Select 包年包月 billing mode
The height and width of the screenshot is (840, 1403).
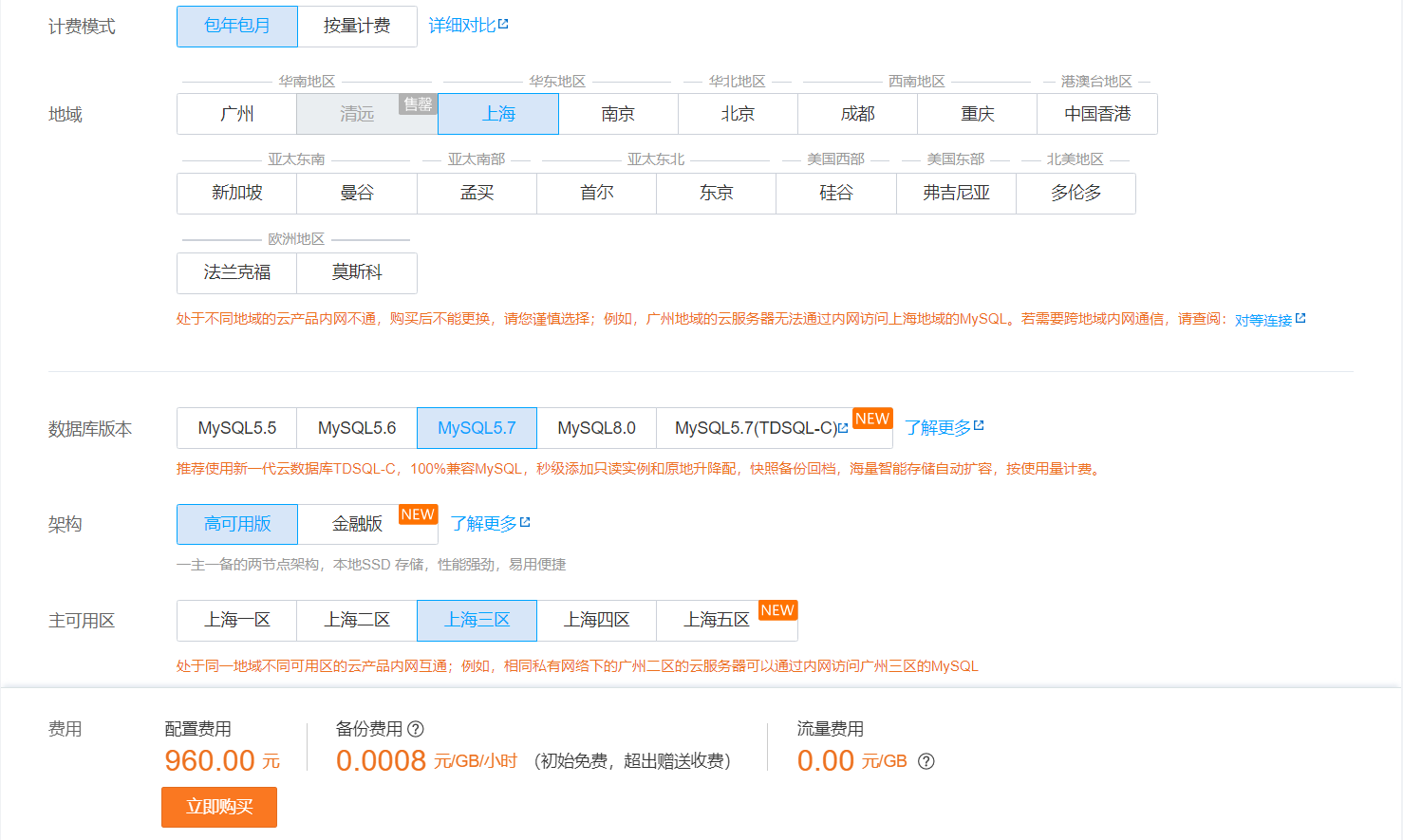click(x=237, y=27)
